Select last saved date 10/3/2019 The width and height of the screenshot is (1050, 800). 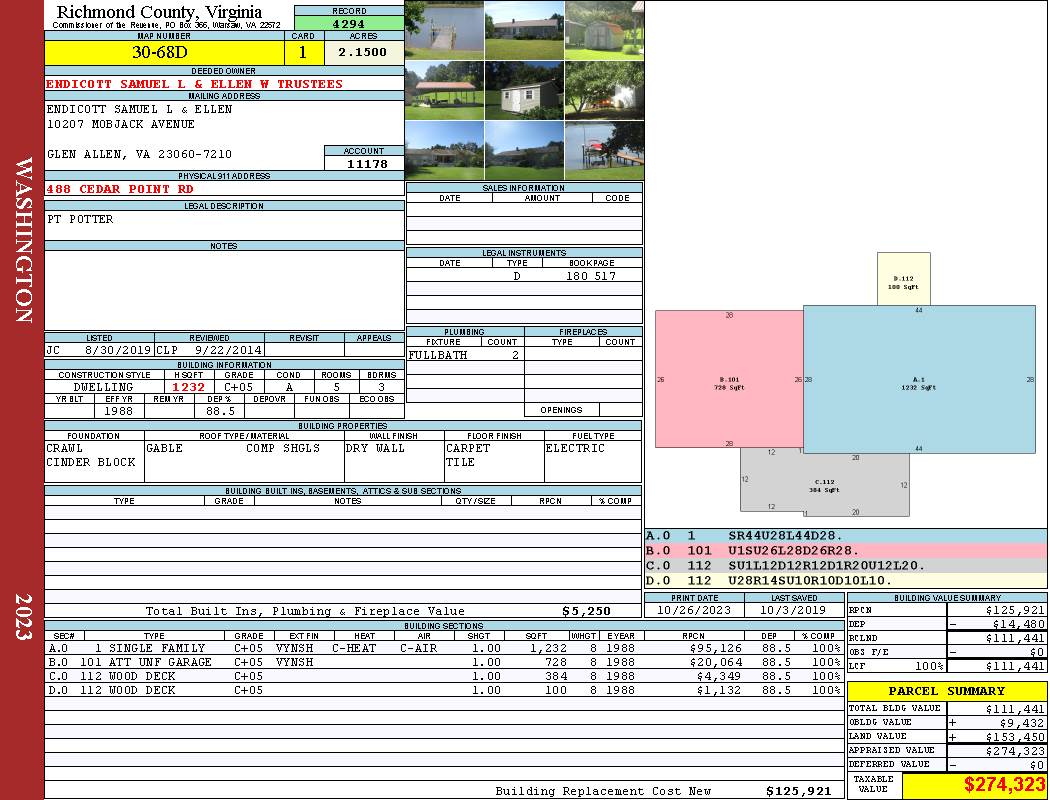click(x=794, y=610)
